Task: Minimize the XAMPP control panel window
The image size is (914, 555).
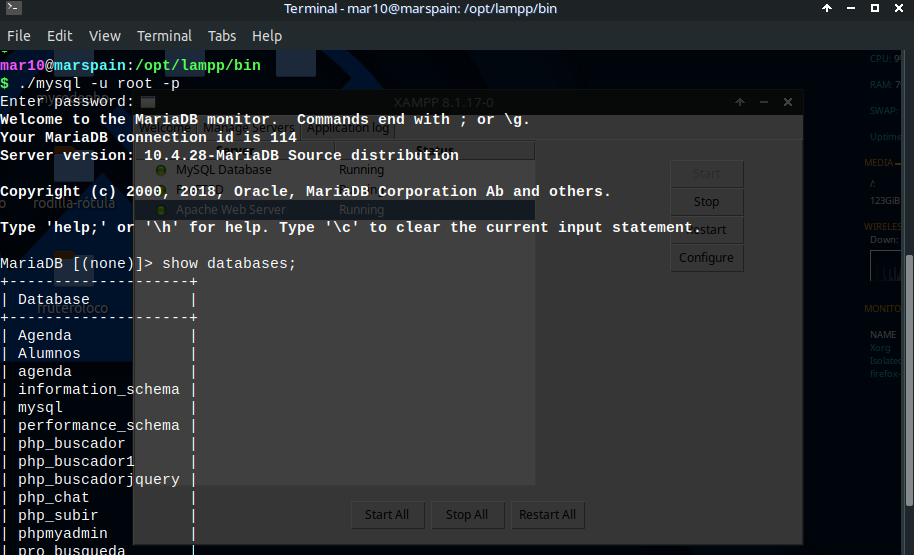Action: click(764, 103)
